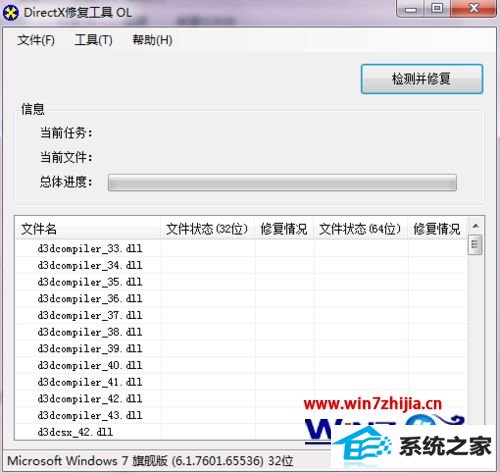Select the d3dcompiler_40.dll row
500x473 pixels.
241,365
